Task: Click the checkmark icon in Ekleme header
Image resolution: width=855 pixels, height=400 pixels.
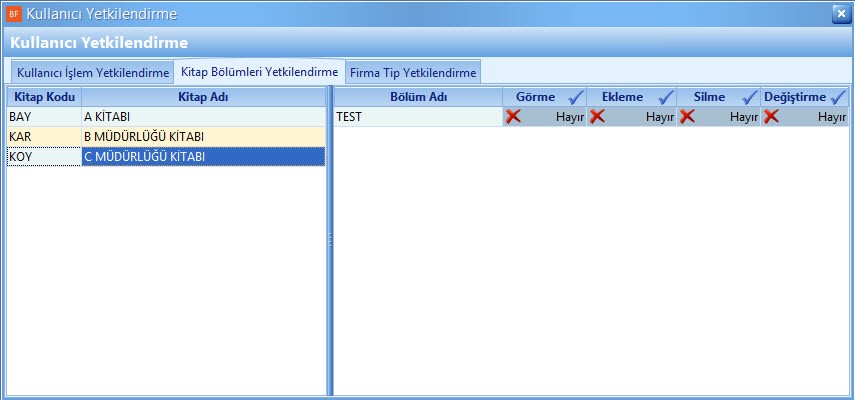Action: [x=665, y=97]
